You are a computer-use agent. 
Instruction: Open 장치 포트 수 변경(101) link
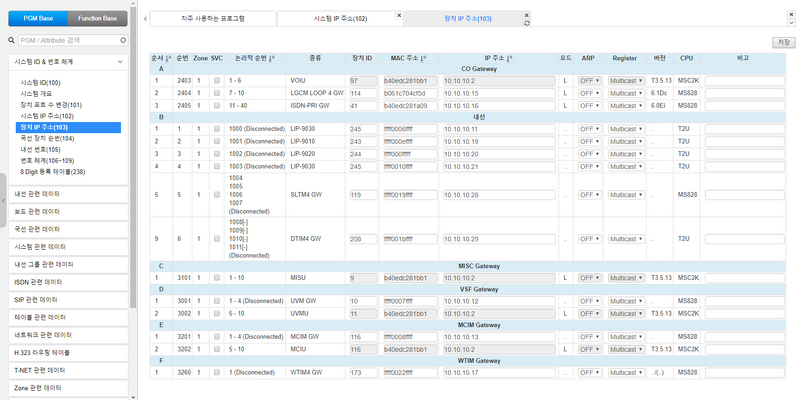(x=51, y=105)
